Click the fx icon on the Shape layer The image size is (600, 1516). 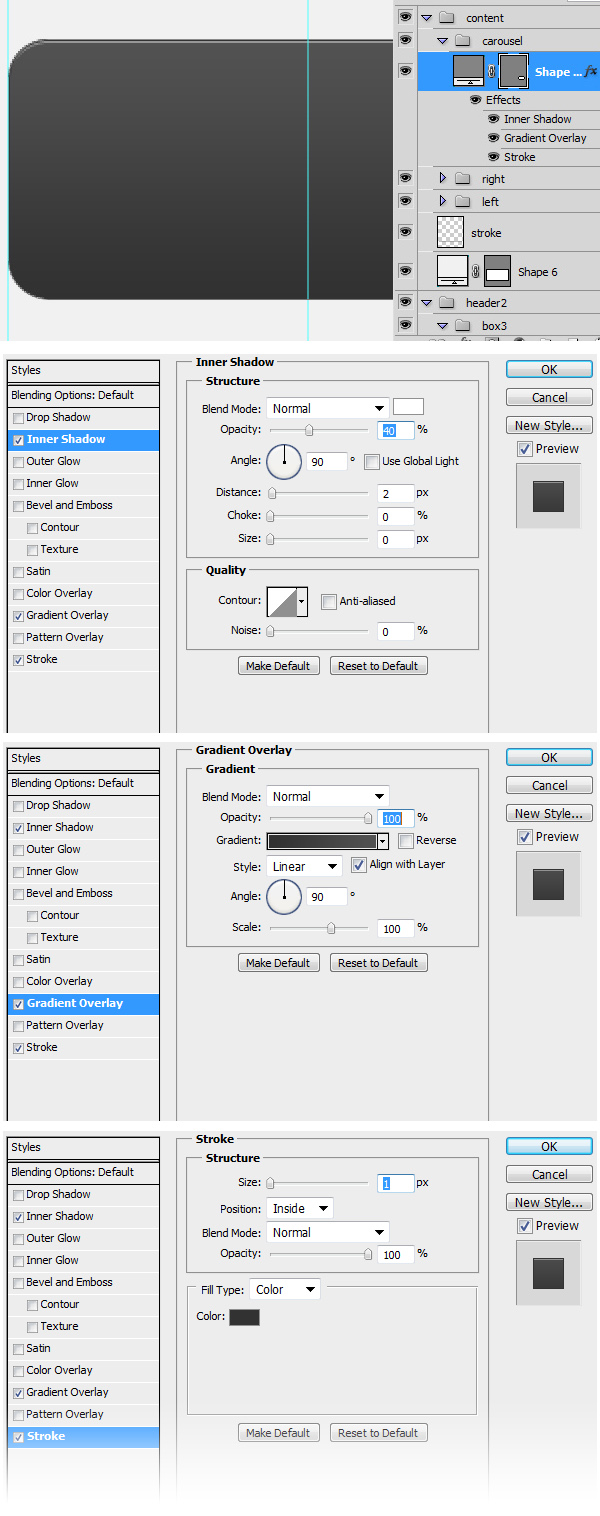[591, 71]
